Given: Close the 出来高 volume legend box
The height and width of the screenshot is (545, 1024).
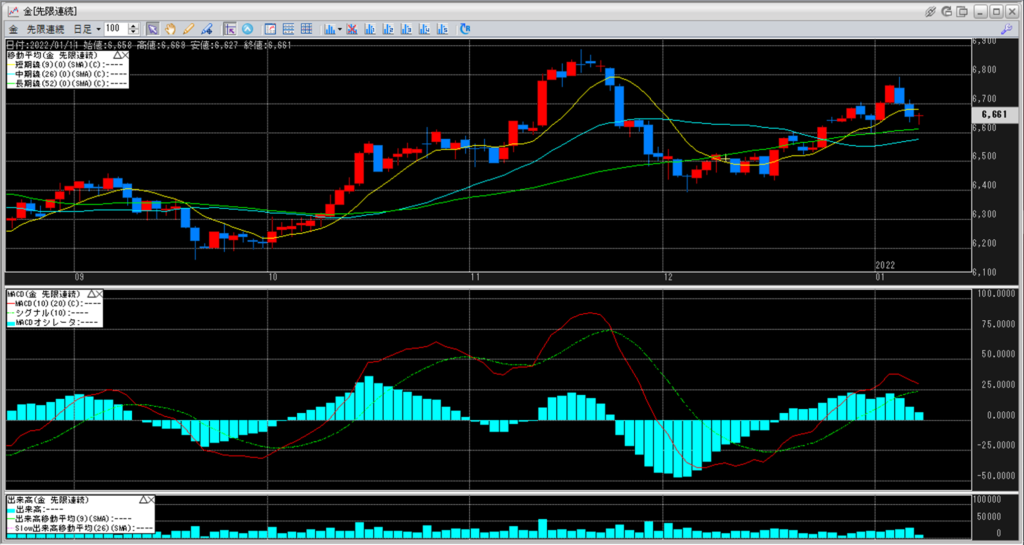Looking at the screenshot, I should [x=152, y=498].
